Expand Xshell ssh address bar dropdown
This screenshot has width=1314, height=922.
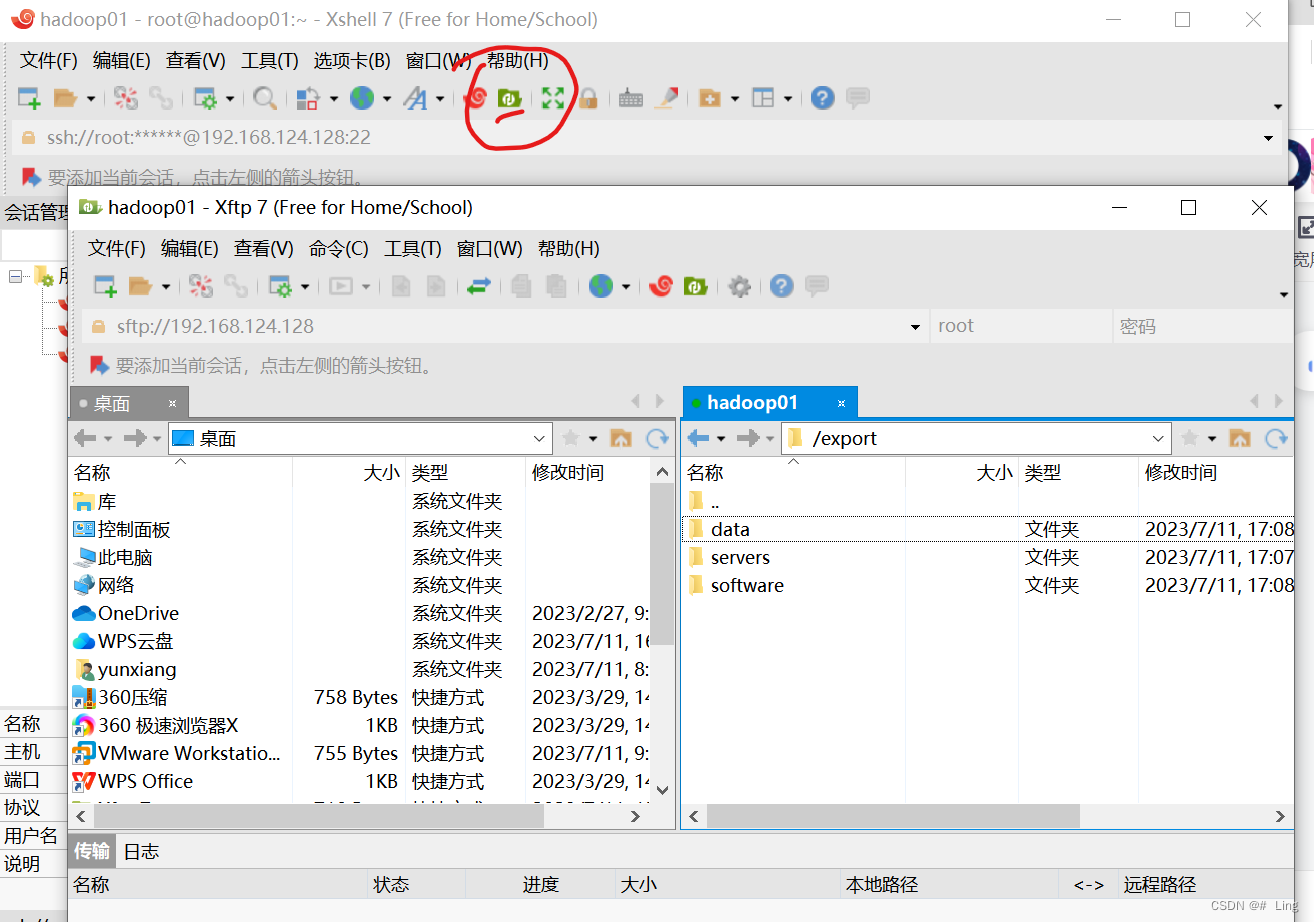pyautogui.click(x=1269, y=138)
